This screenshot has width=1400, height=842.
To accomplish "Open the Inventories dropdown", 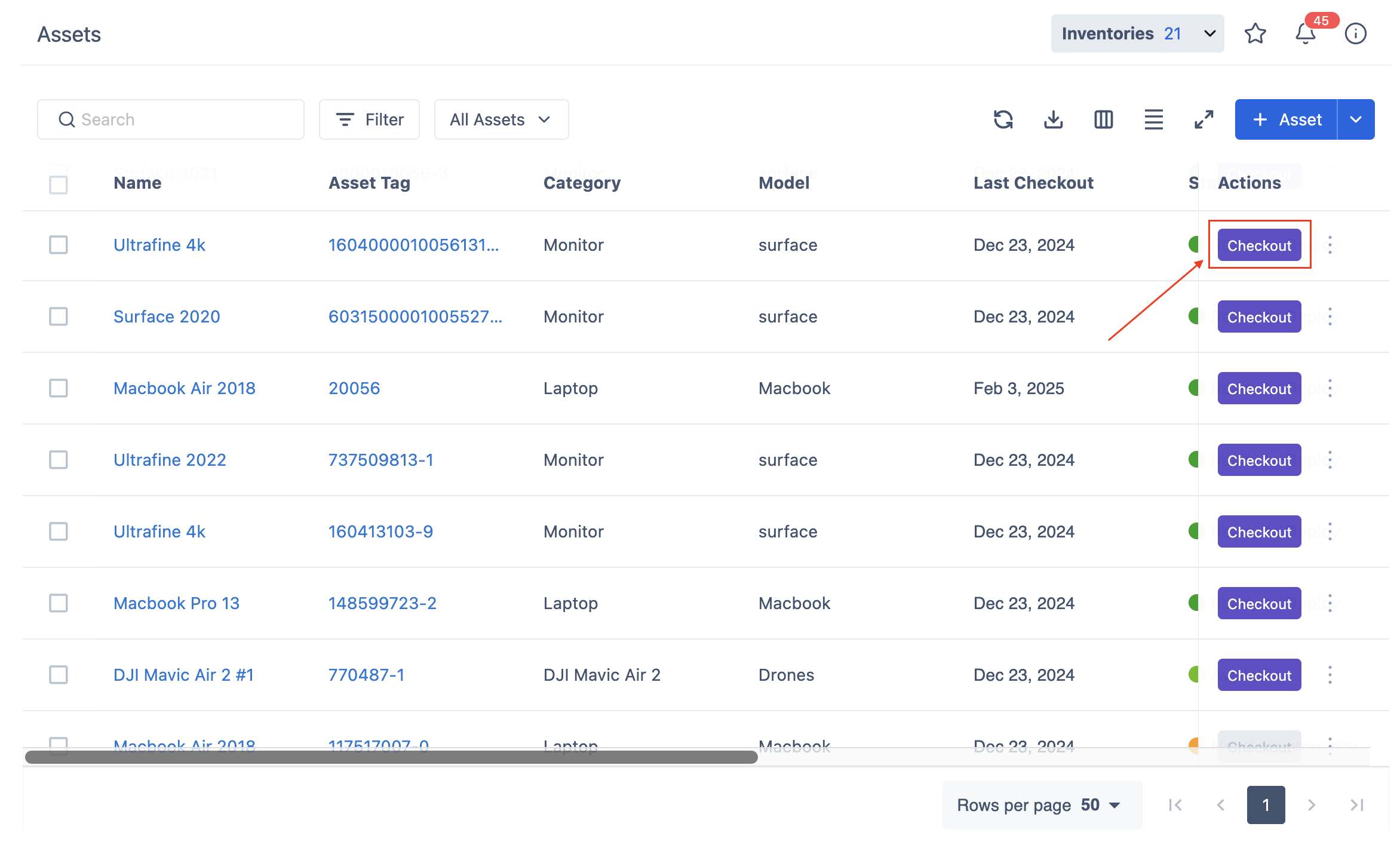I will [1137, 33].
